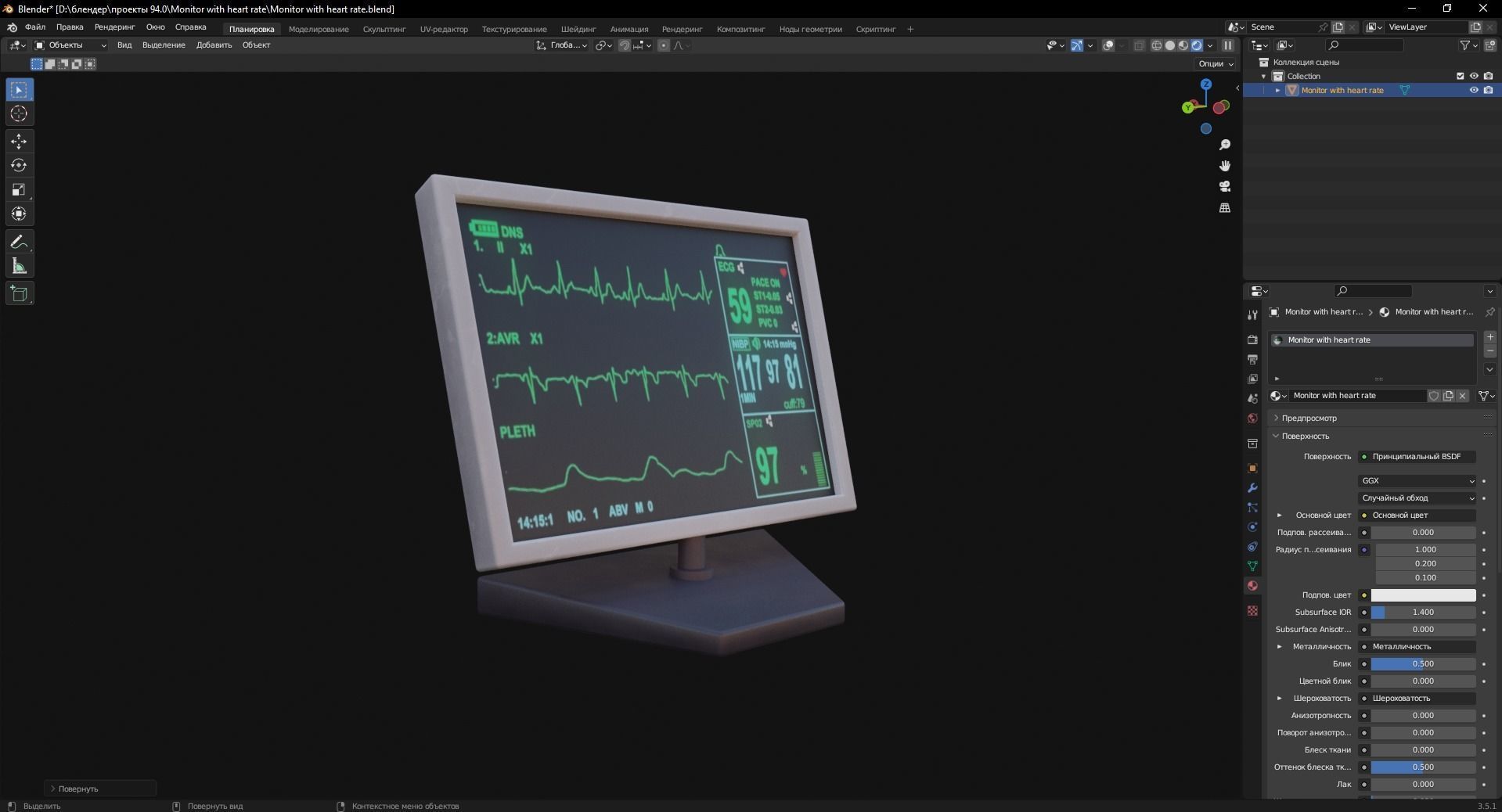The image size is (1502, 812).
Task: Select the Select Box tool
Action: coord(20,90)
